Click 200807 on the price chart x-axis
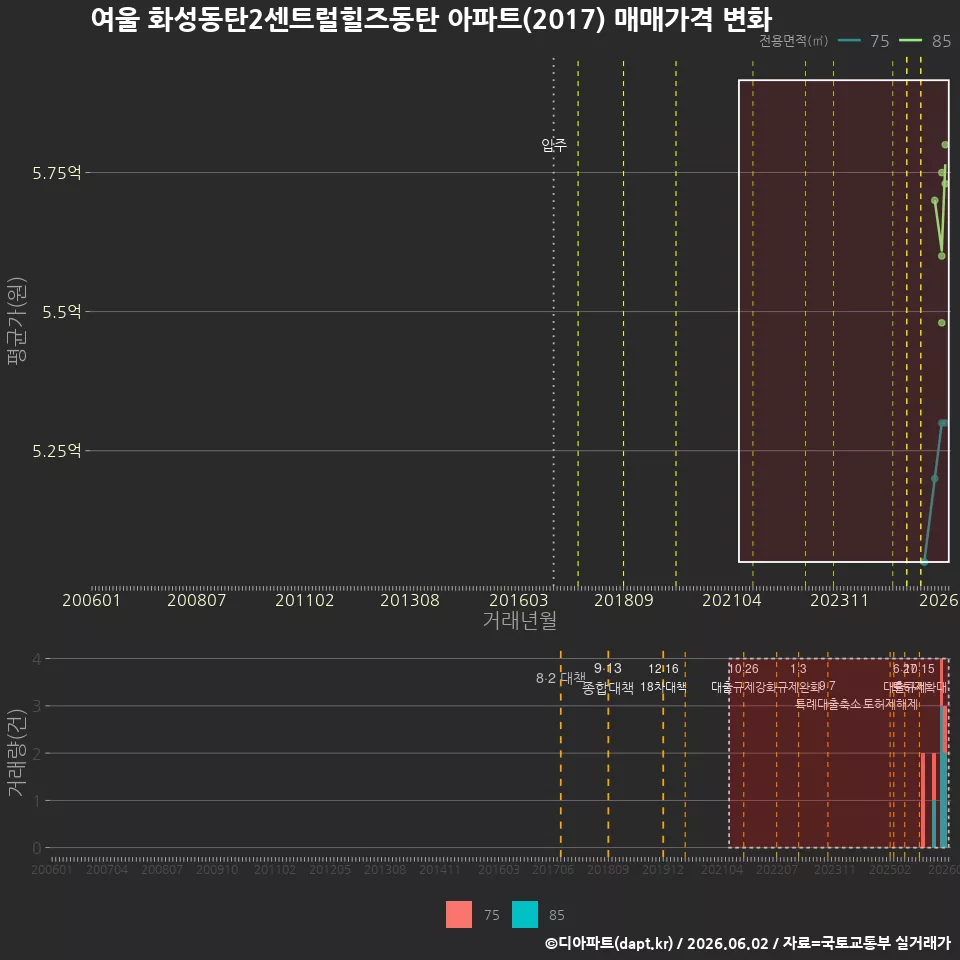This screenshot has height=960, width=960. pos(197,600)
